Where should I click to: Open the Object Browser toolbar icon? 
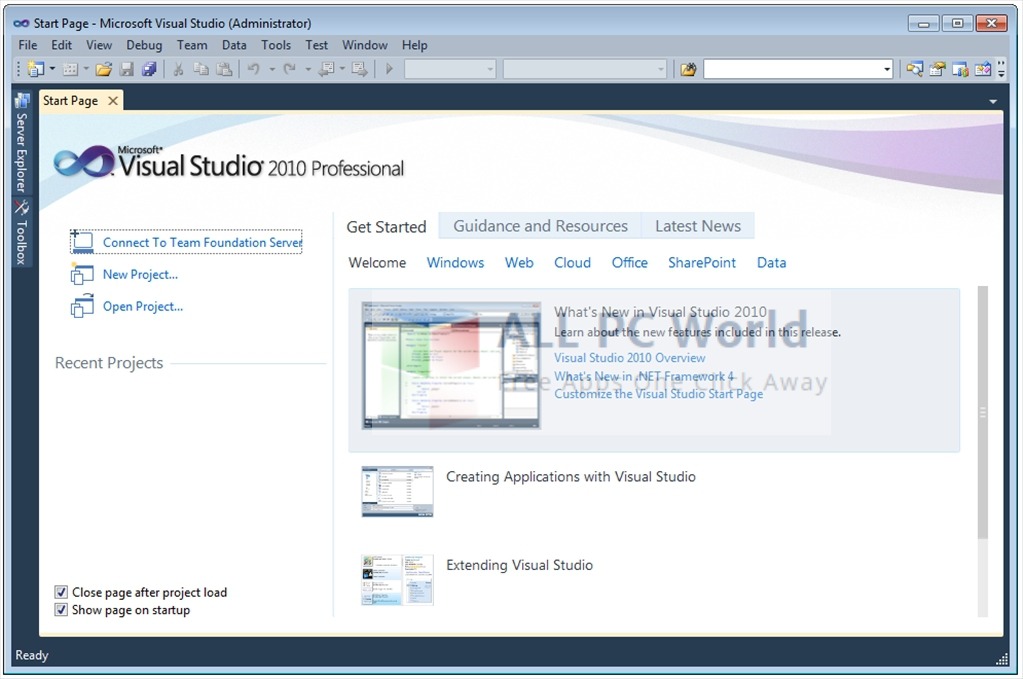[x=960, y=68]
